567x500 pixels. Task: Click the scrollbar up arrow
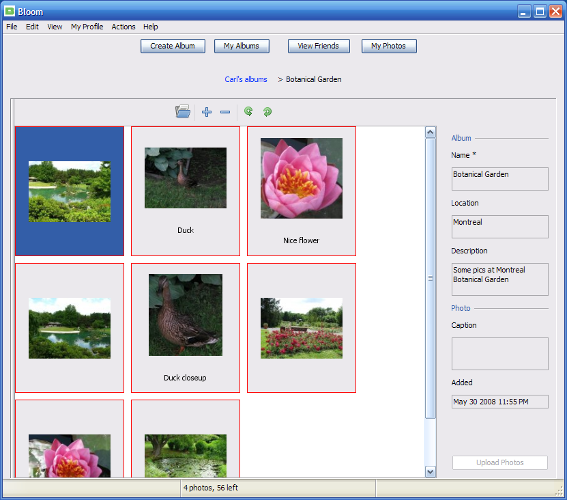430,132
